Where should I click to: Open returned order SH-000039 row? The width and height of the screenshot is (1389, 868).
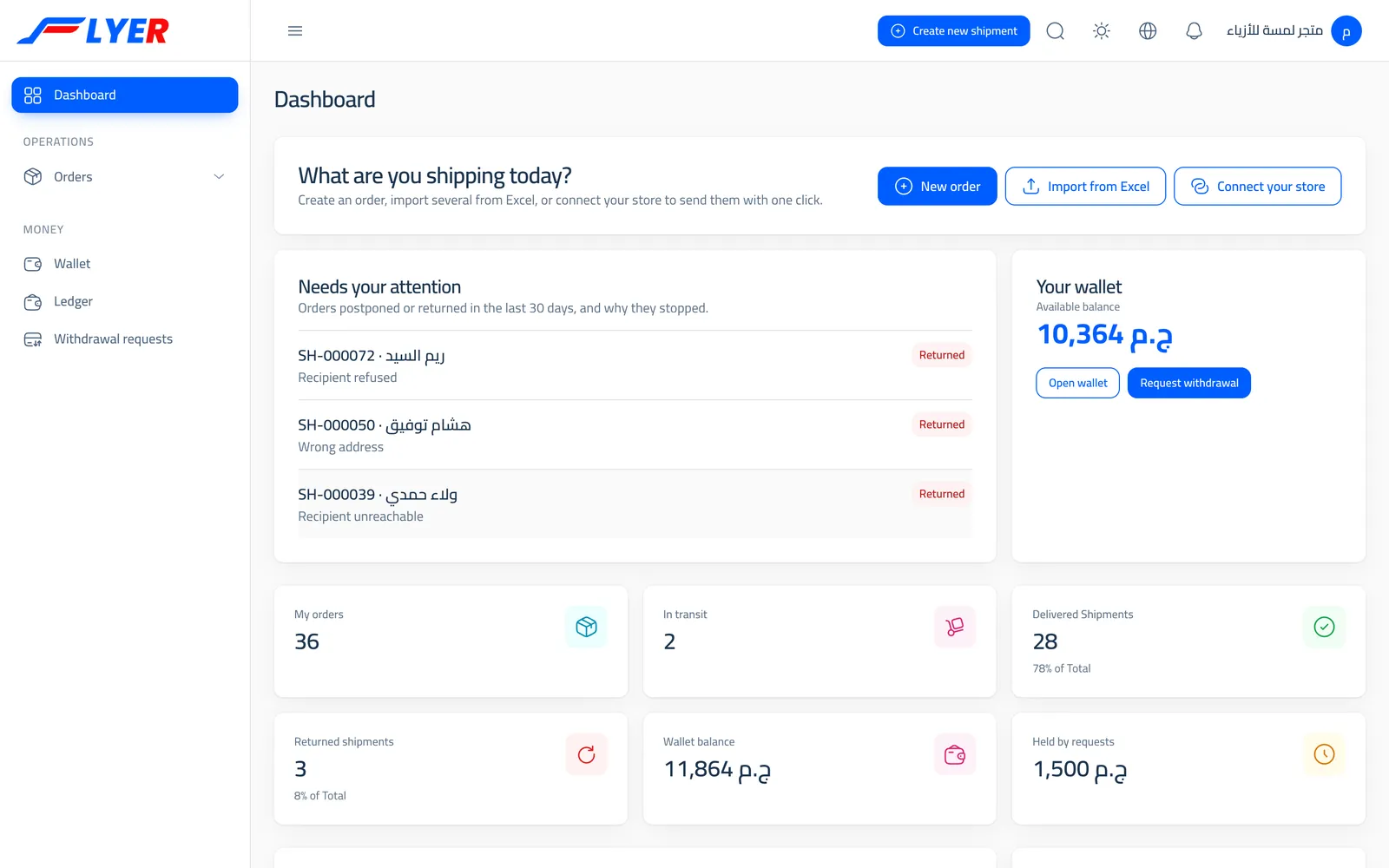tap(635, 504)
